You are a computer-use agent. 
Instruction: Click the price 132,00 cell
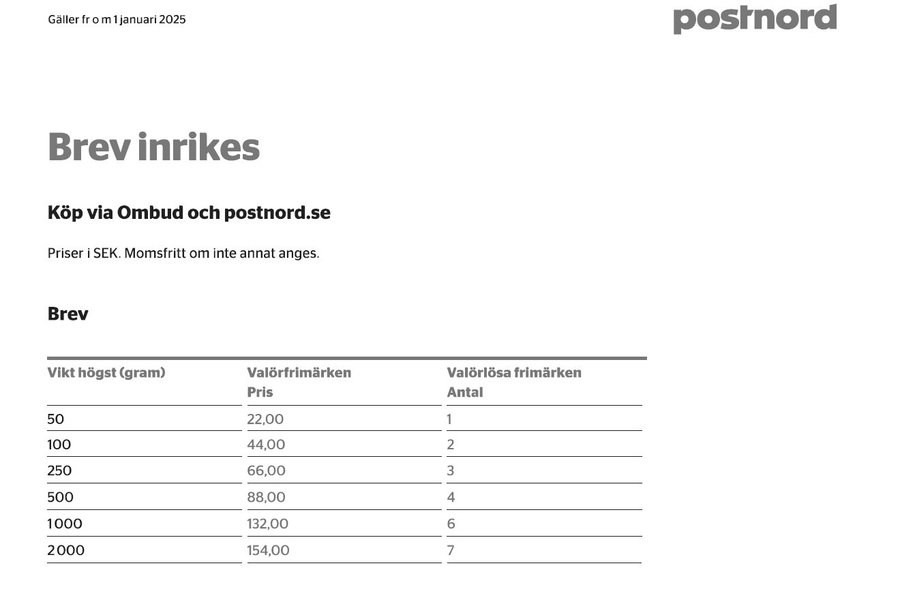268,524
